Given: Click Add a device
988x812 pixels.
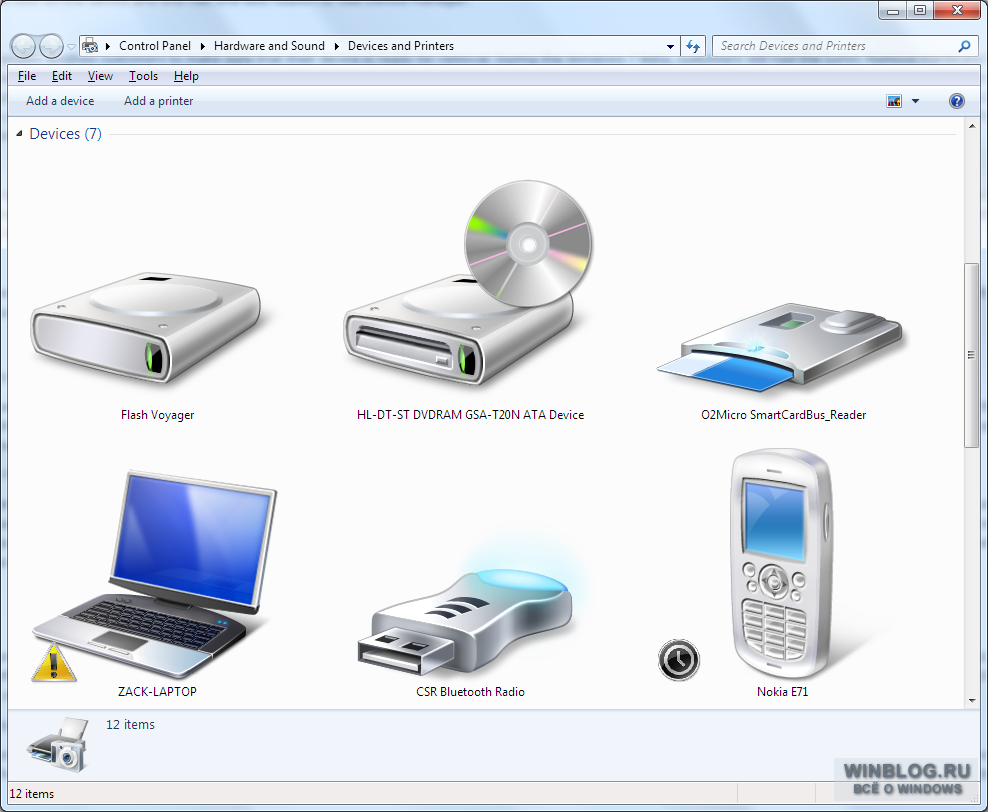Looking at the screenshot, I should click(60, 101).
